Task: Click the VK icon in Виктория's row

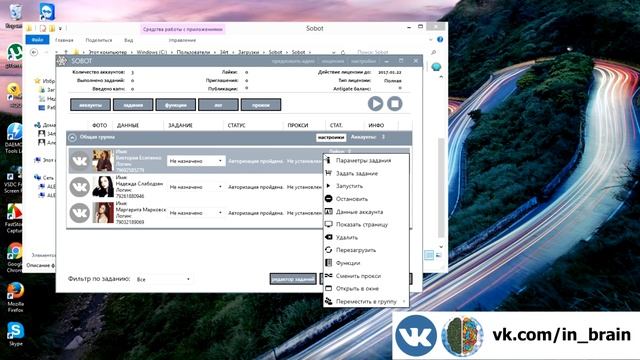Action: (x=79, y=160)
